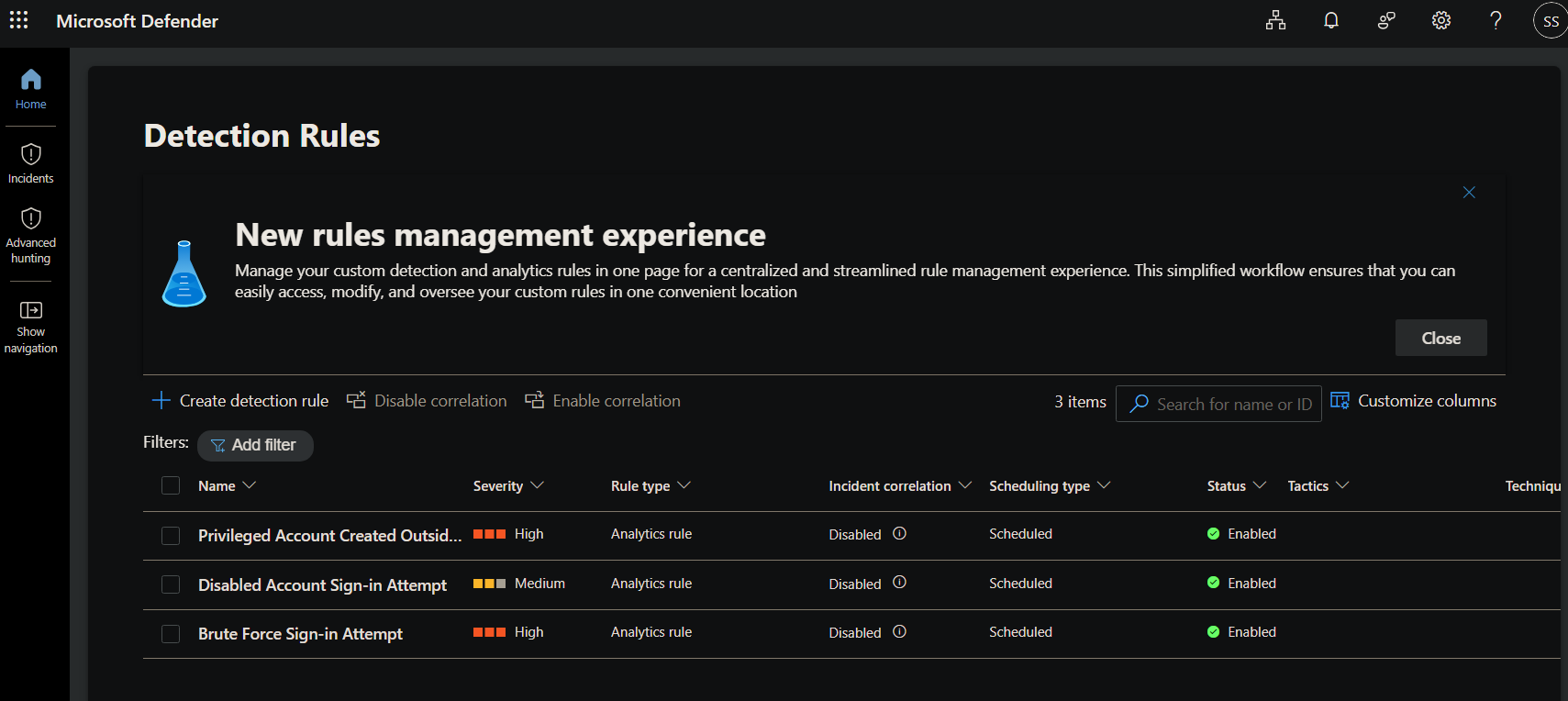Open Disabled Account Sign-in Attempt rule
The width and height of the screenshot is (1568, 701).
click(322, 584)
